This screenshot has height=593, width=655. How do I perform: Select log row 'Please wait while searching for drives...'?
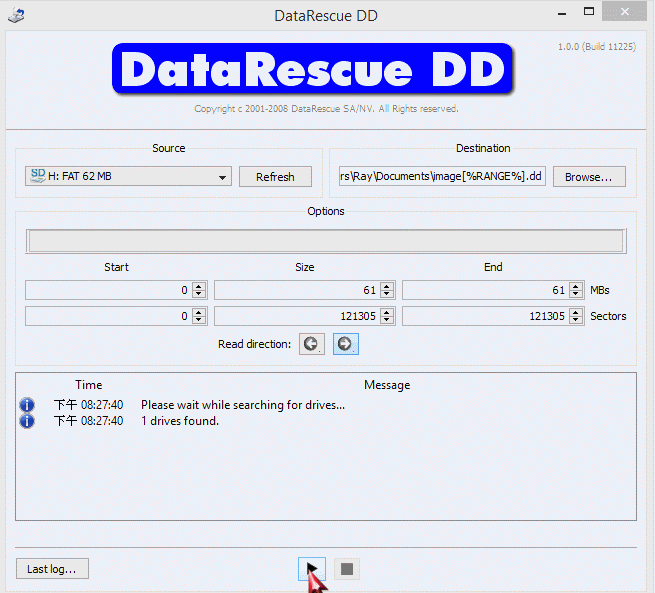click(x=326, y=405)
